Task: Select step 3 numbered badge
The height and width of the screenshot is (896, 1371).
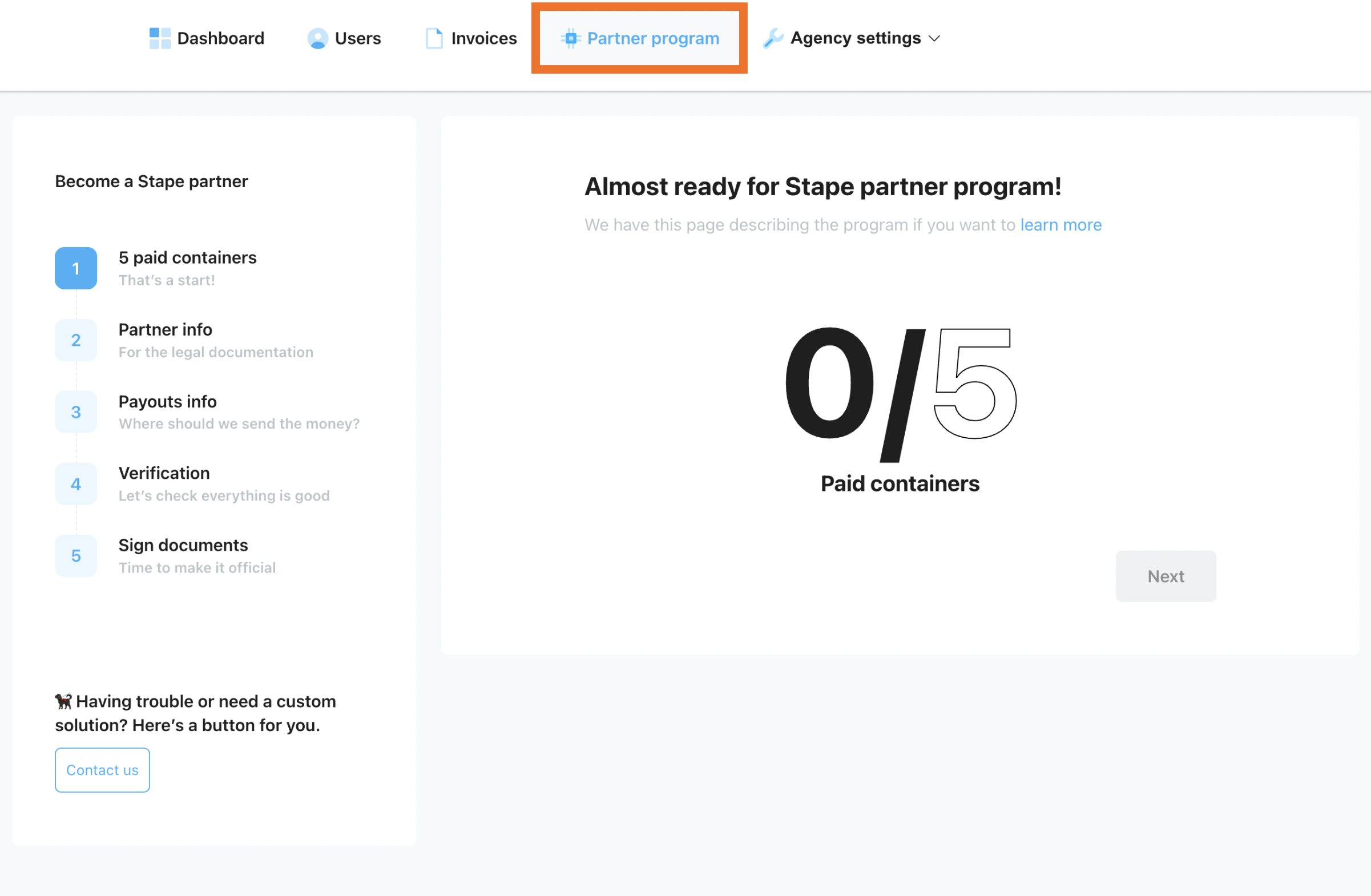Action: pos(76,412)
